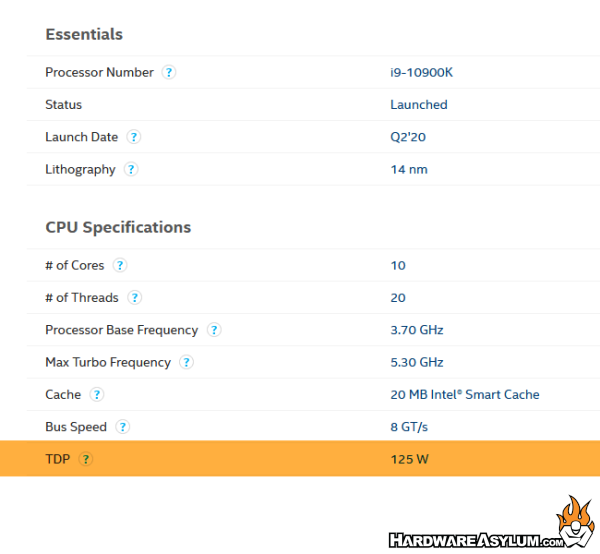Click the CPU Specifications section heading
The width and height of the screenshot is (600, 554).
click(x=118, y=227)
